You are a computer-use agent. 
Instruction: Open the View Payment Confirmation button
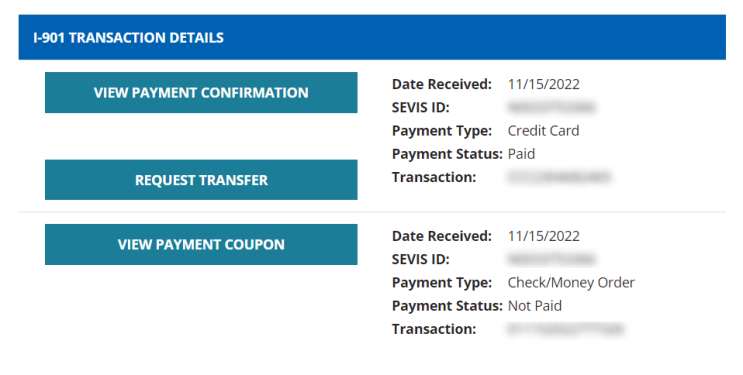tap(201, 92)
